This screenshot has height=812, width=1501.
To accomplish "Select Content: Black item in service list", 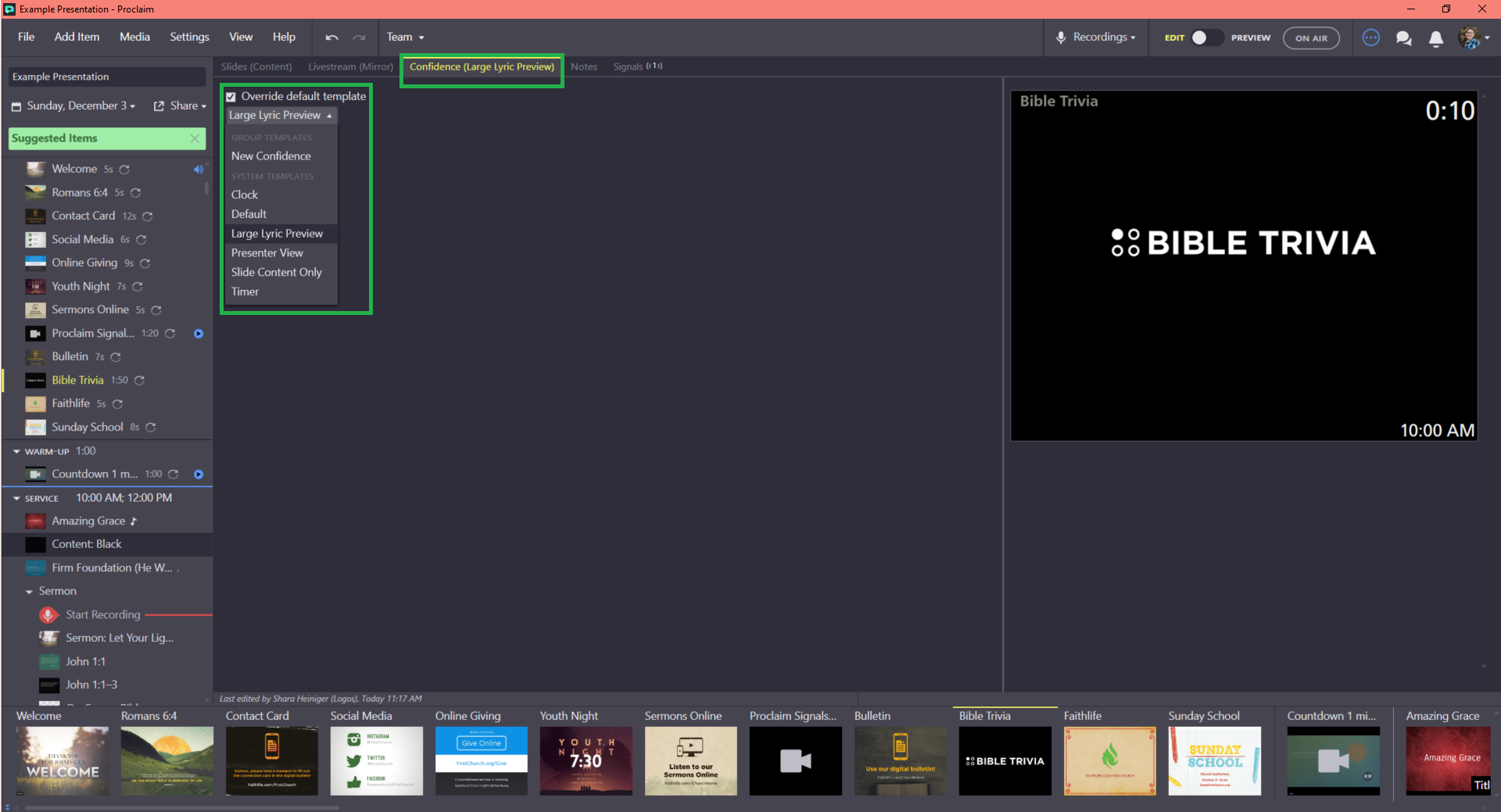I will point(107,545).
